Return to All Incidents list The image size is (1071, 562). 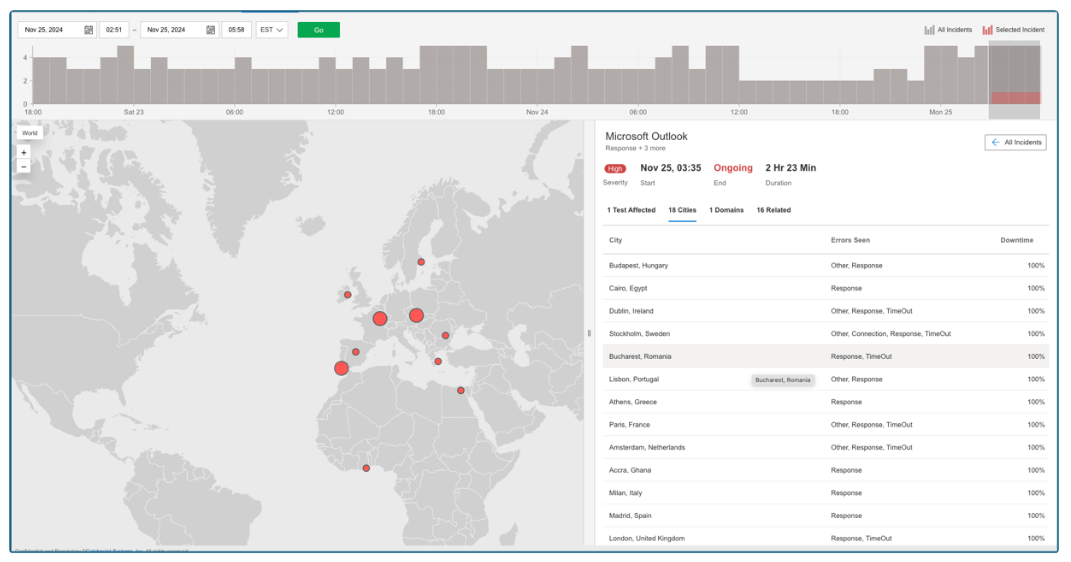click(x=1016, y=142)
